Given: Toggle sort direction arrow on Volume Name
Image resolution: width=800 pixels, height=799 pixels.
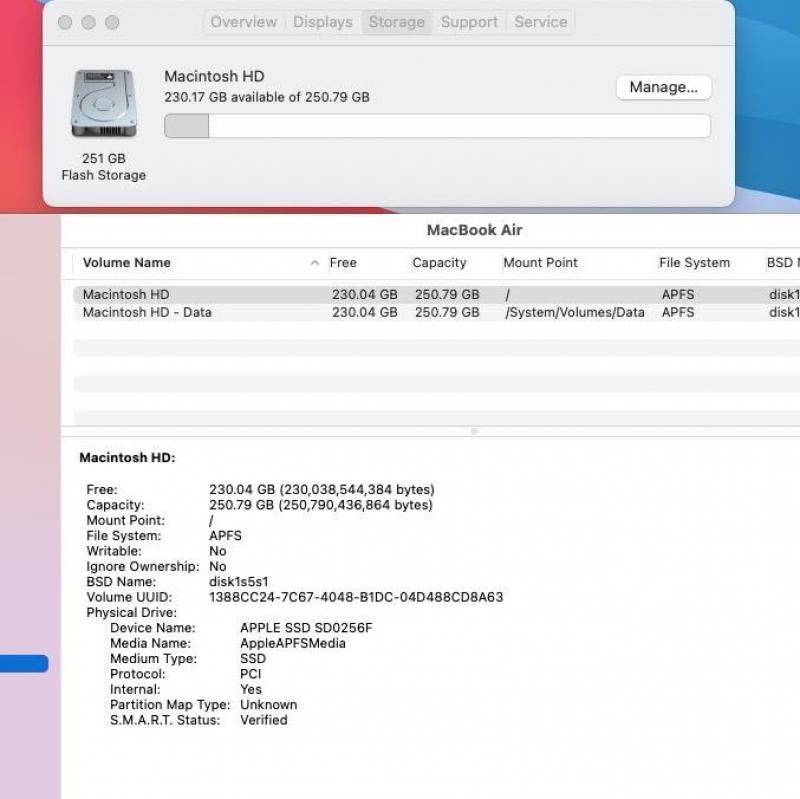Looking at the screenshot, I should (x=315, y=263).
